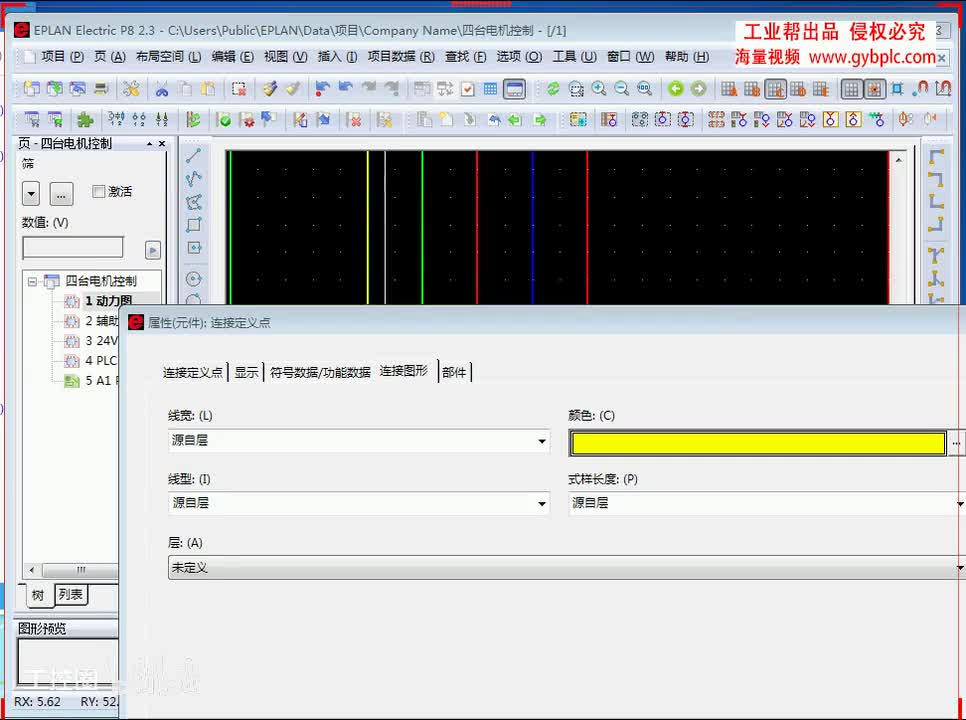Open the 插入(I) menu
966x720 pixels.
pos(337,57)
